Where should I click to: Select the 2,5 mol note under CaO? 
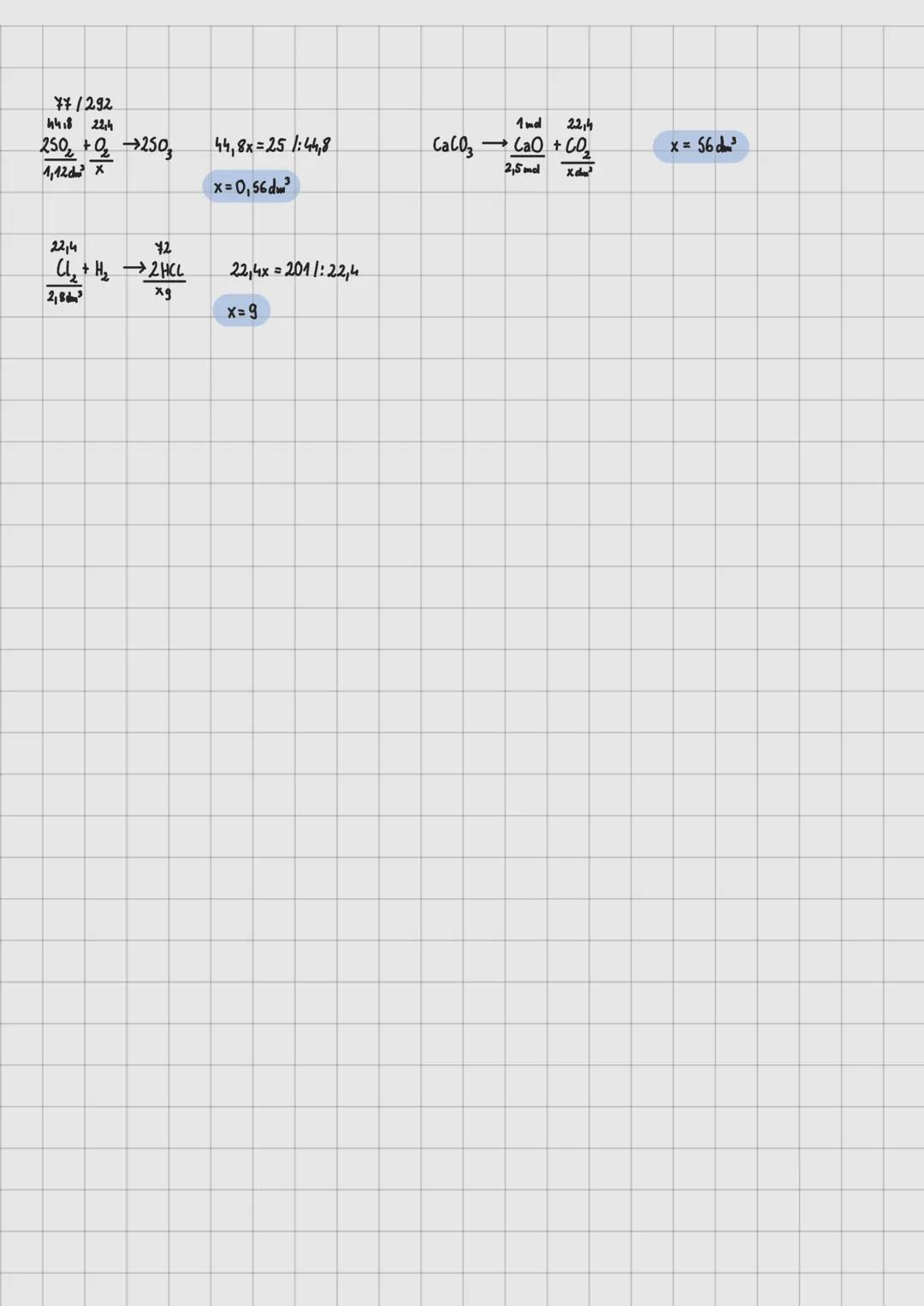coord(522,169)
